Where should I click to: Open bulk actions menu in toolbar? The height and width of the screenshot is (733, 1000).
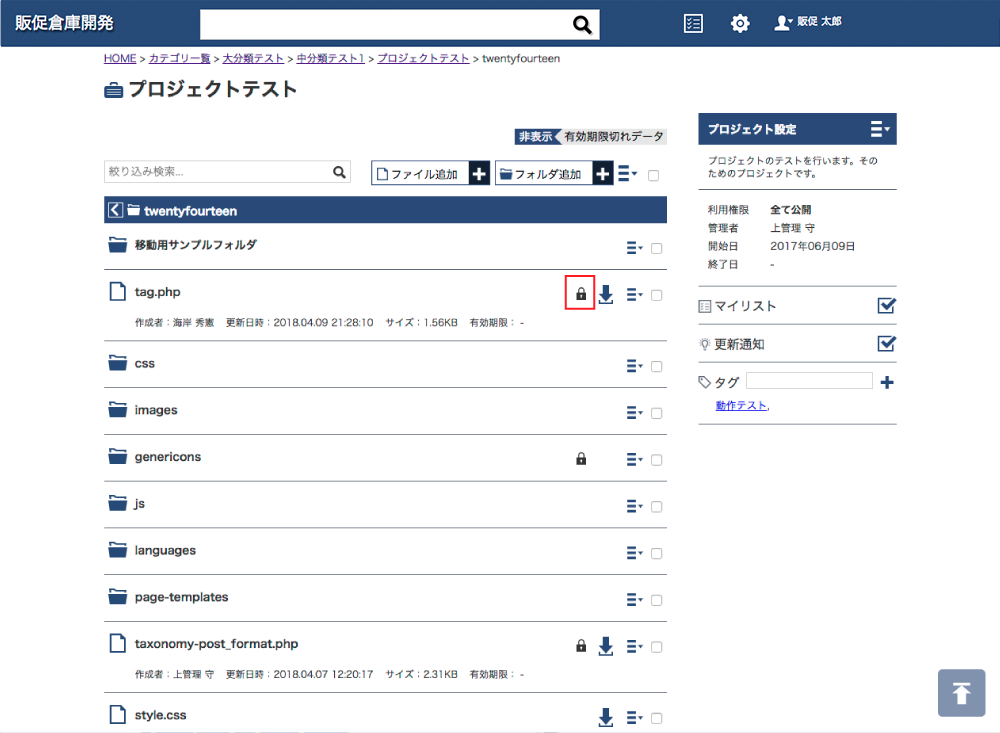[x=628, y=174]
